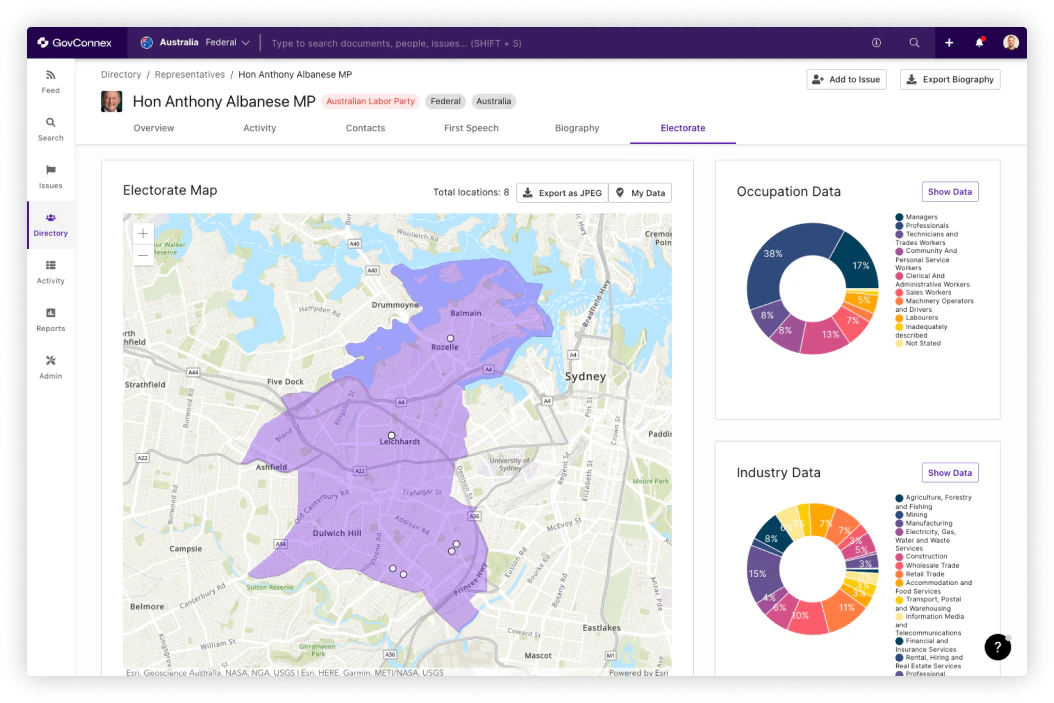Open help via the question mark button

[997, 647]
